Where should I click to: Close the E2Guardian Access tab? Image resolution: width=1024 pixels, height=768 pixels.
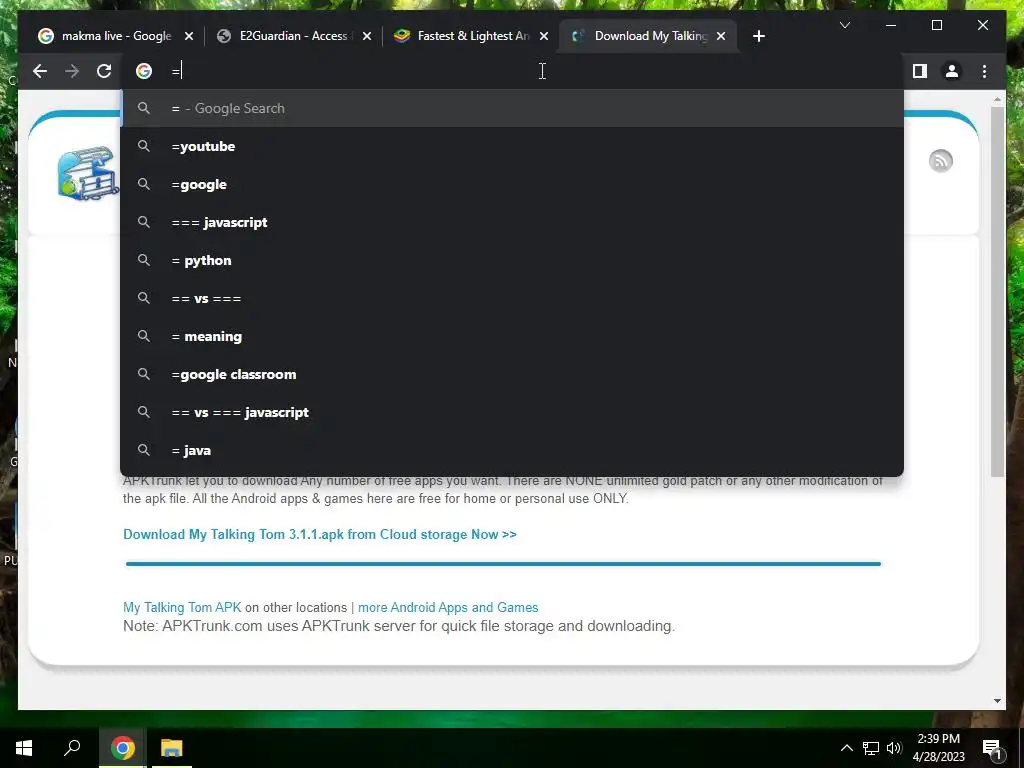click(367, 36)
